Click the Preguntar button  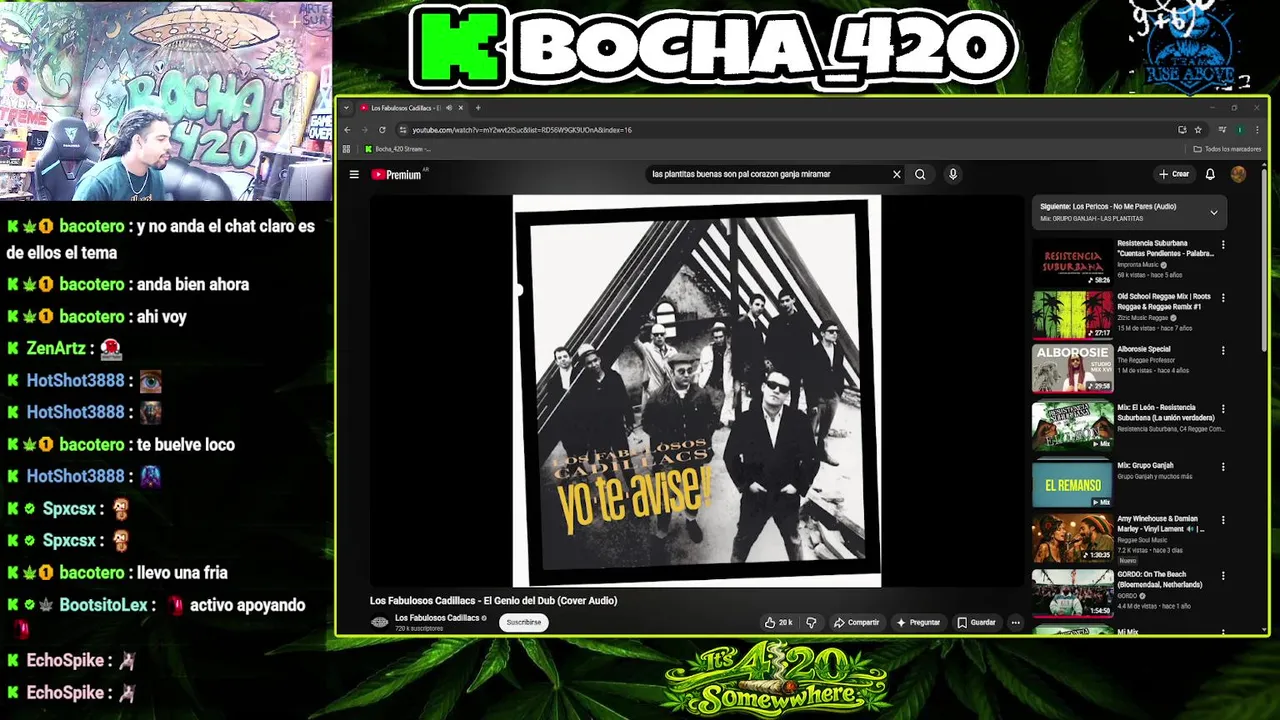pos(918,622)
